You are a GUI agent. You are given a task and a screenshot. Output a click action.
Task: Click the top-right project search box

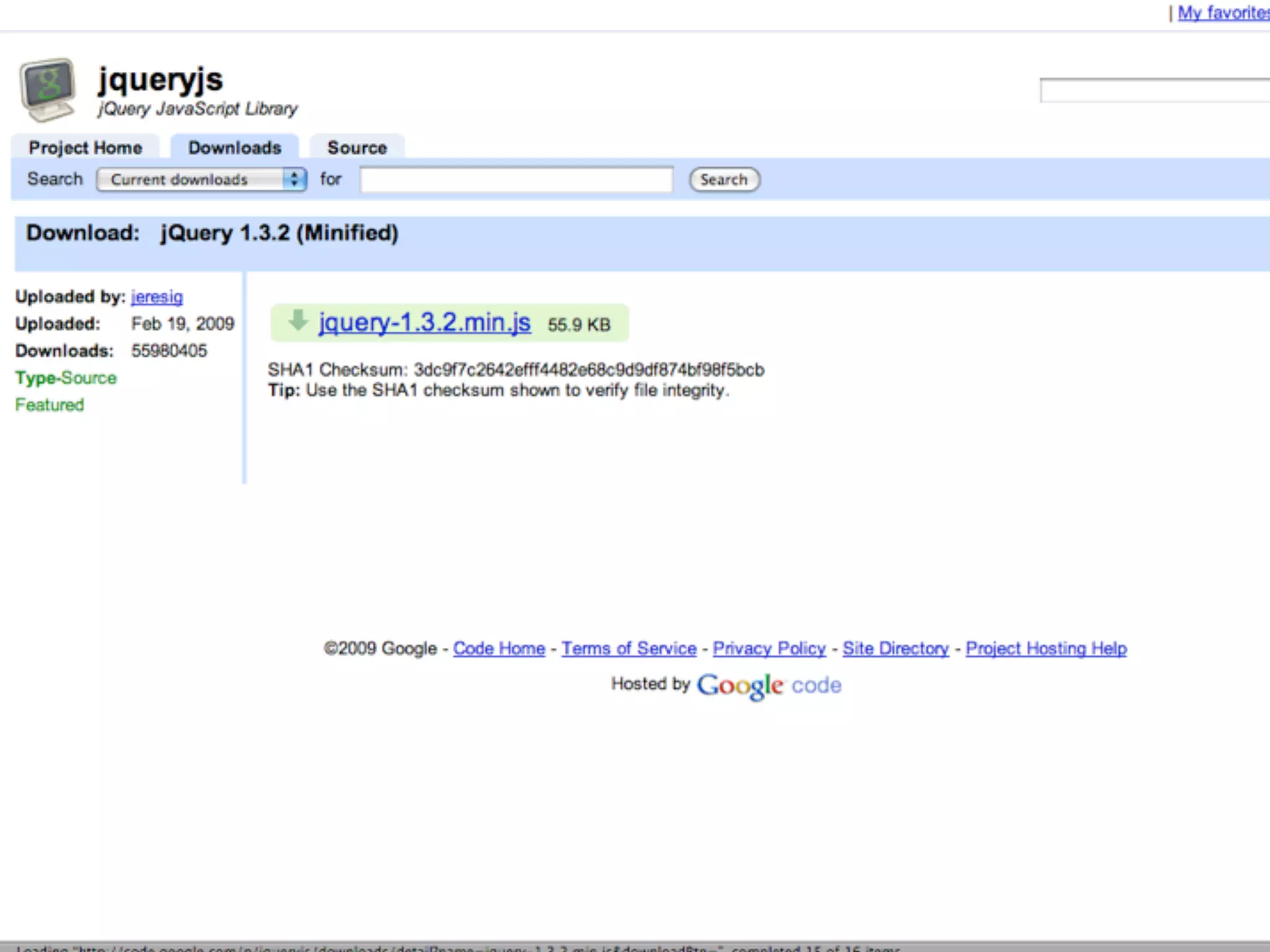pos(1153,90)
